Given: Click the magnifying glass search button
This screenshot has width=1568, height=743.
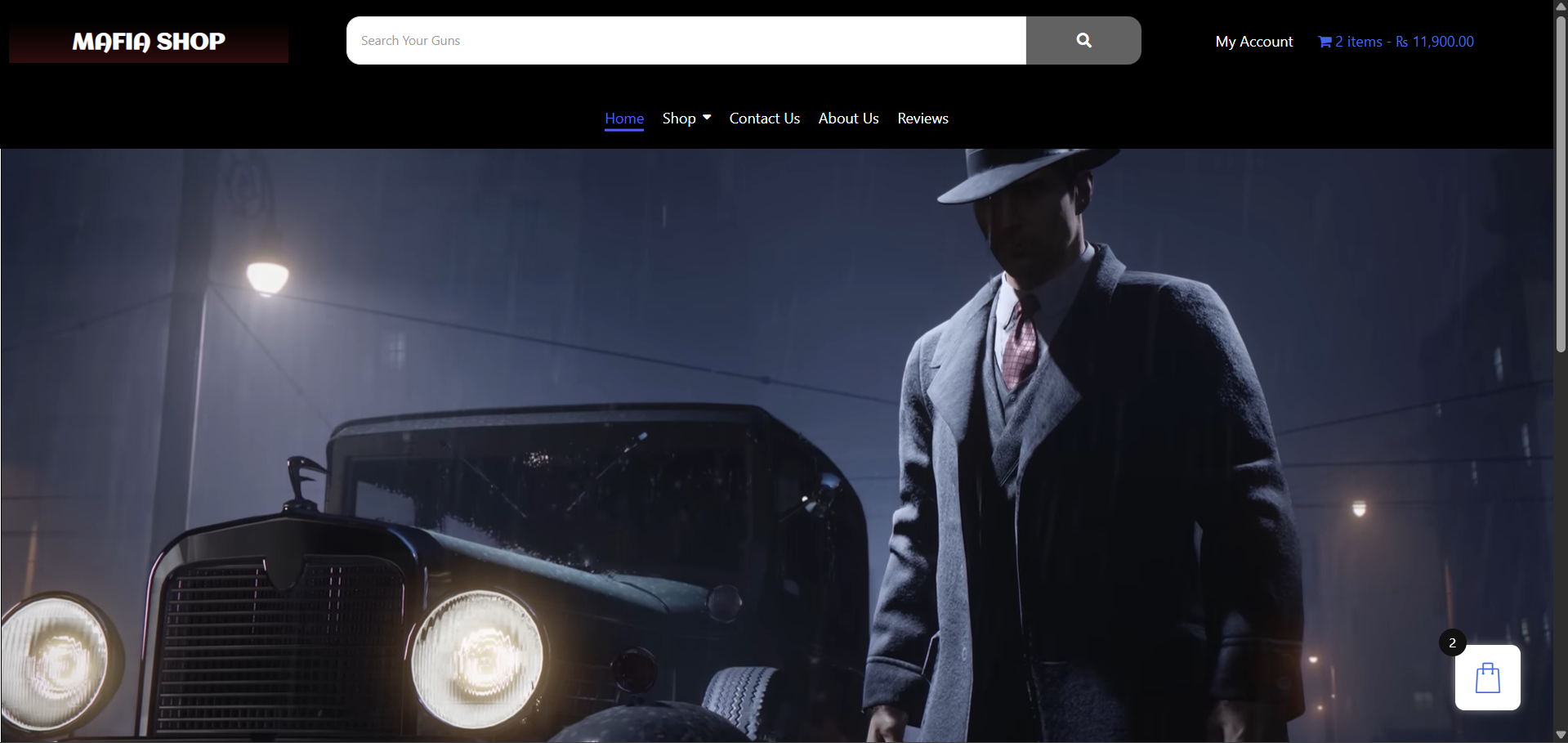Looking at the screenshot, I should coord(1083,40).
